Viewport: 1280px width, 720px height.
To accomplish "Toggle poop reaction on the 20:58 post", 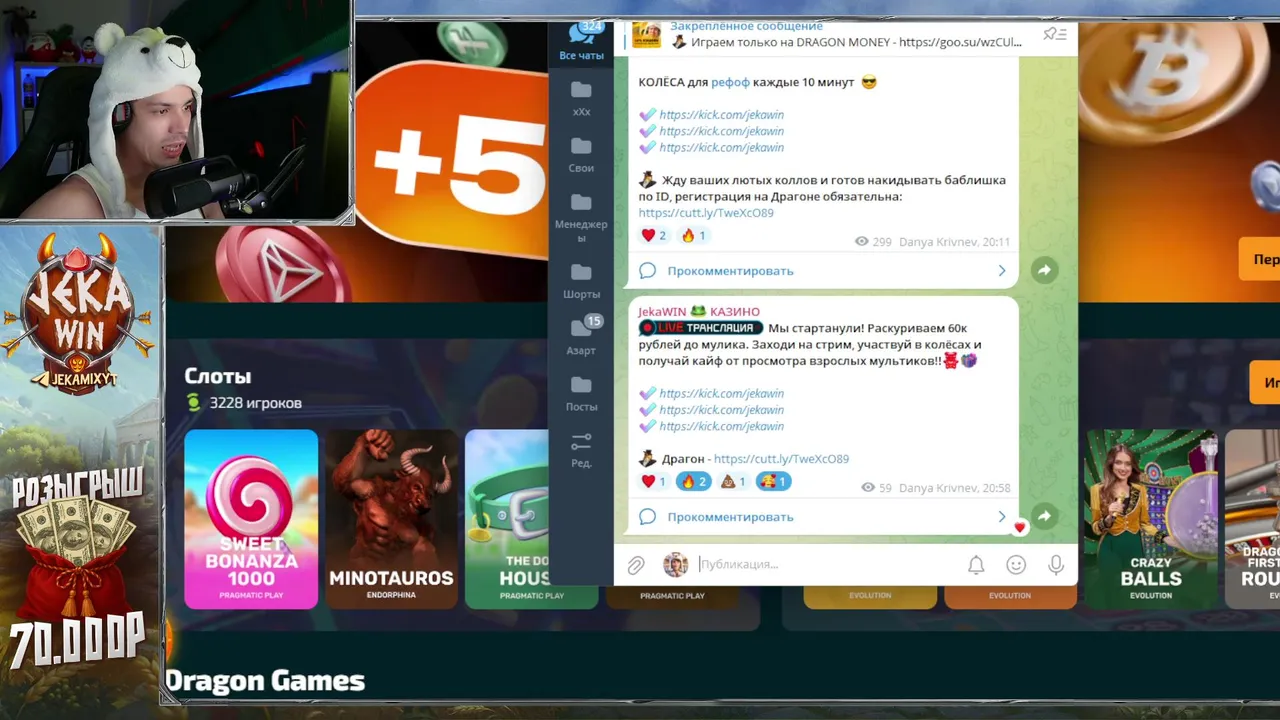I will 733,481.
